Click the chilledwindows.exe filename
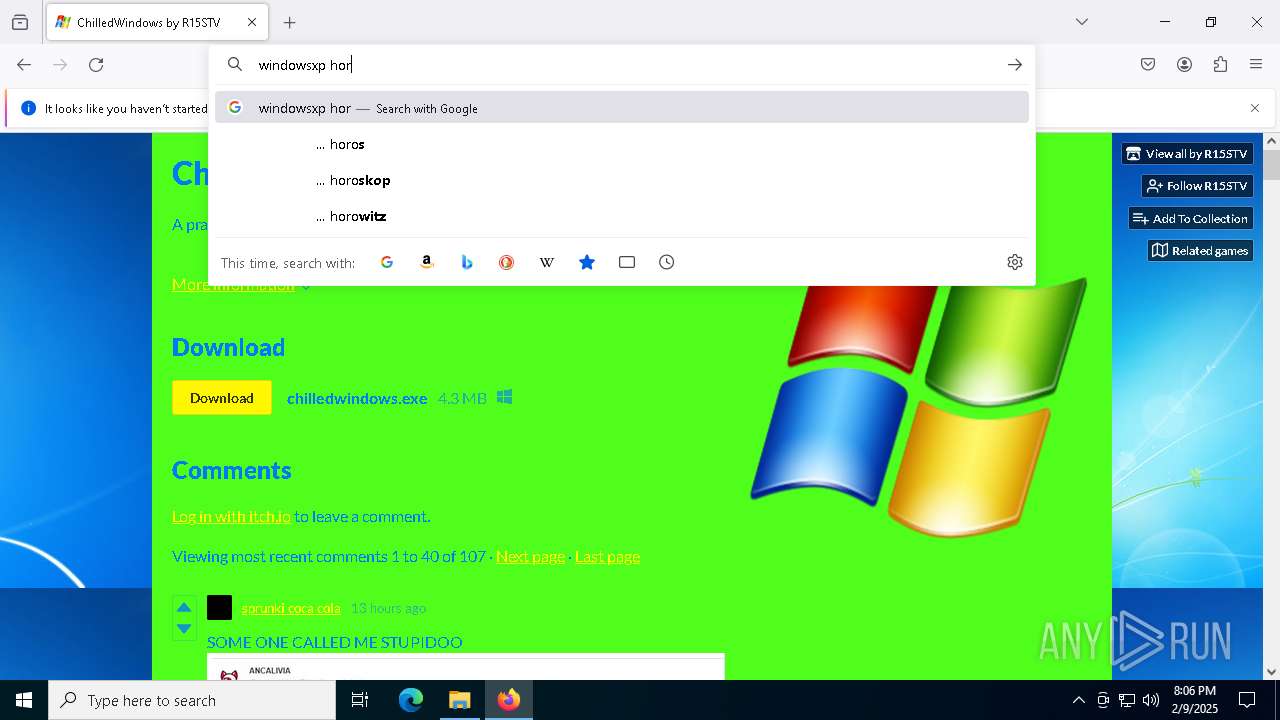Screen dimensions: 1280x720 click(x=357, y=398)
